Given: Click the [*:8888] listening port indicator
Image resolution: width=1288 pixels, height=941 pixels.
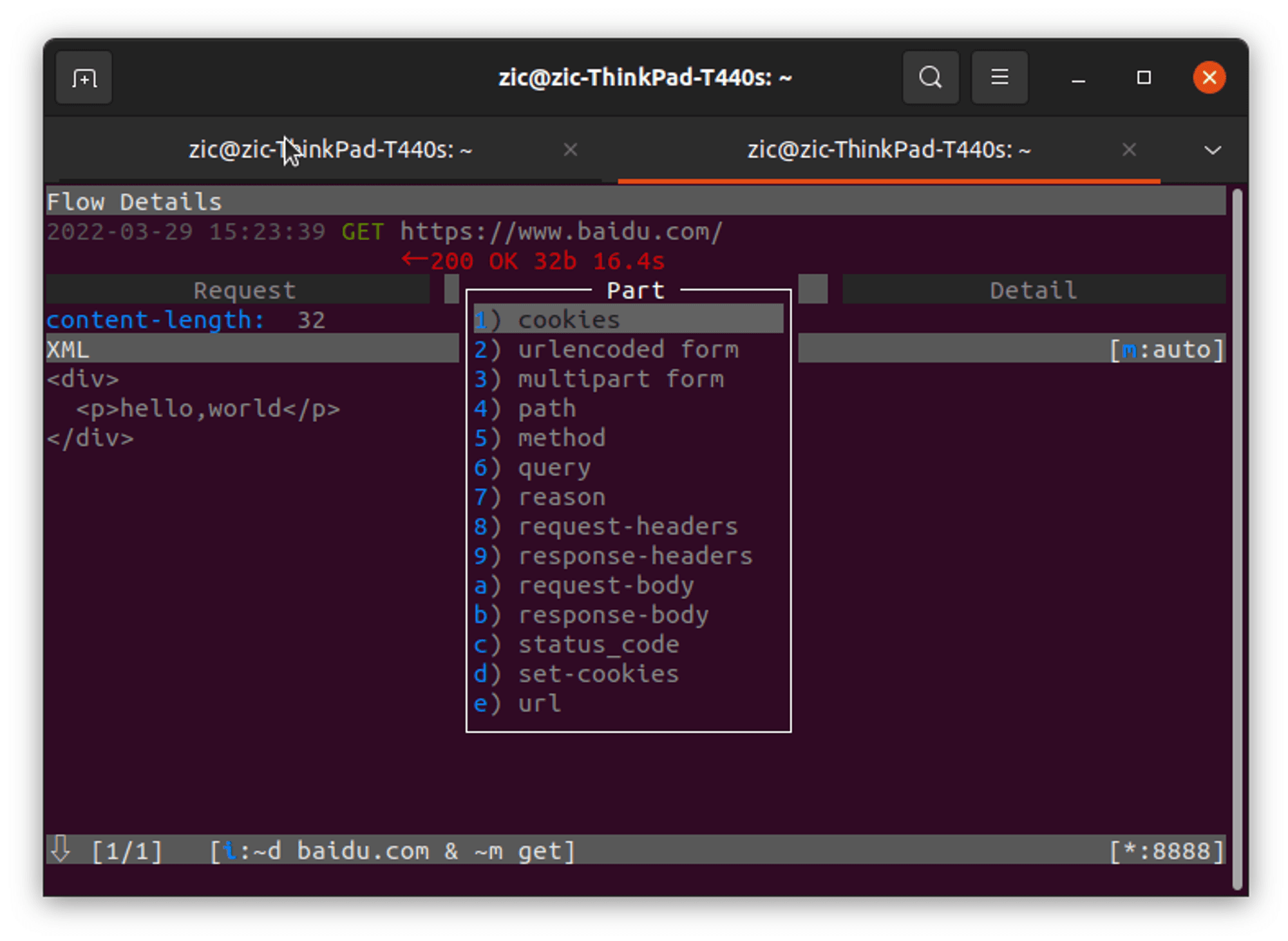Looking at the screenshot, I should [1166, 851].
